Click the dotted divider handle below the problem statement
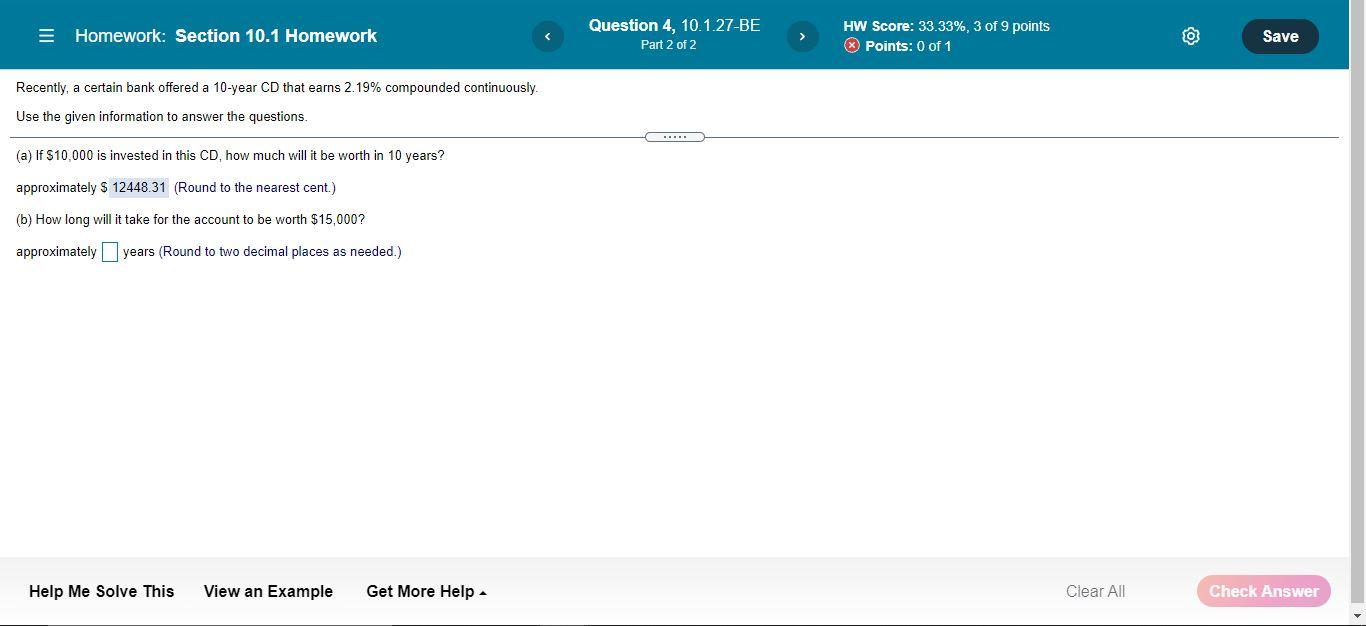The width and height of the screenshot is (1366, 626). click(675, 136)
